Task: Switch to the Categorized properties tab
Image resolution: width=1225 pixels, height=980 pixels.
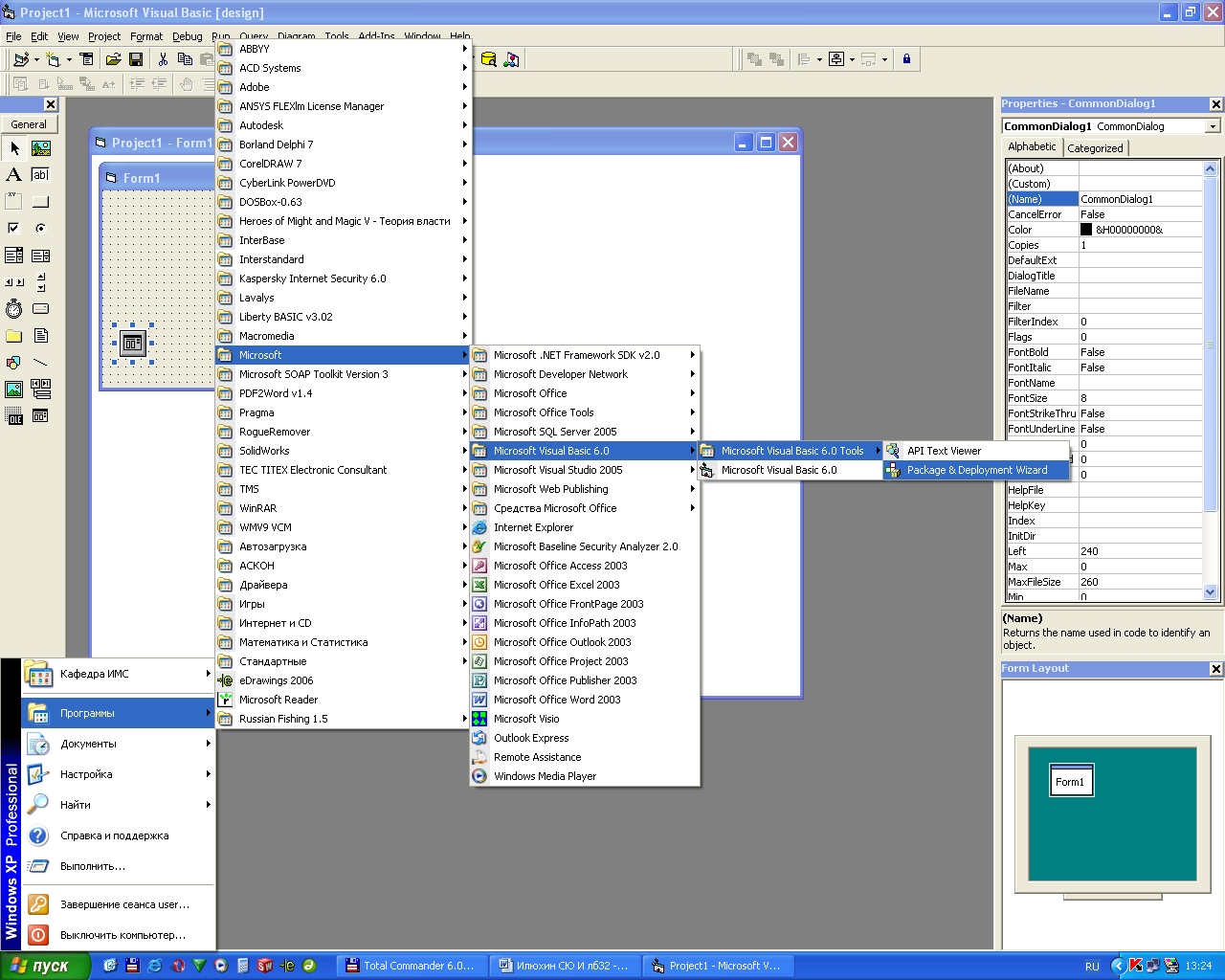Action: (1095, 148)
